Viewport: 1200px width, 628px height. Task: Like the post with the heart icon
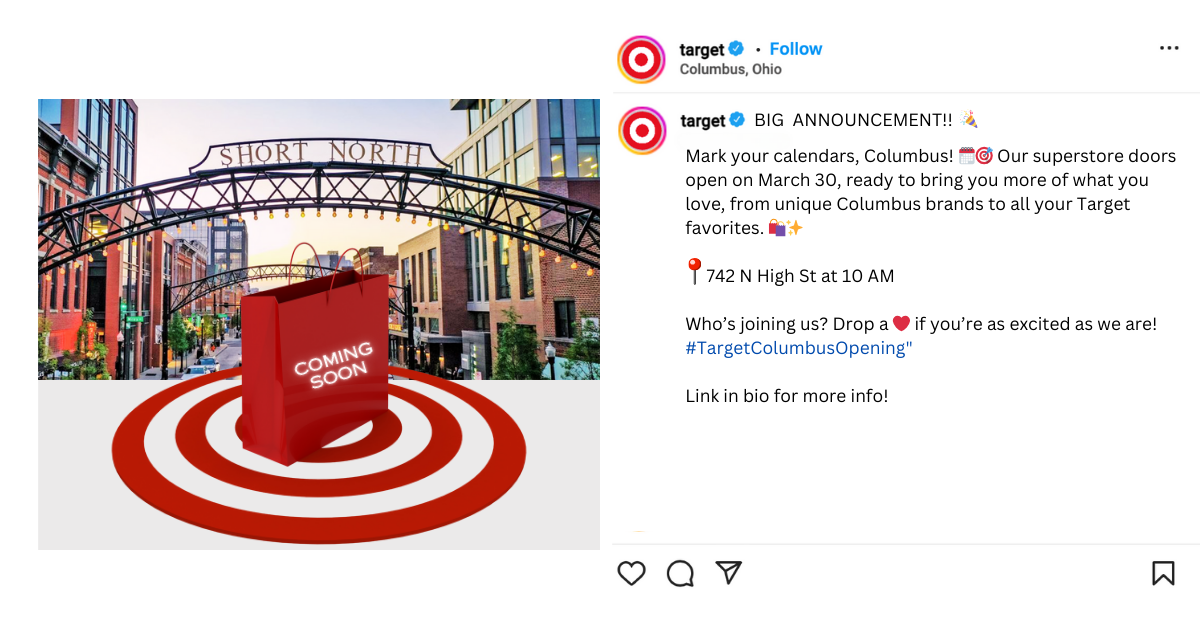(x=631, y=573)
